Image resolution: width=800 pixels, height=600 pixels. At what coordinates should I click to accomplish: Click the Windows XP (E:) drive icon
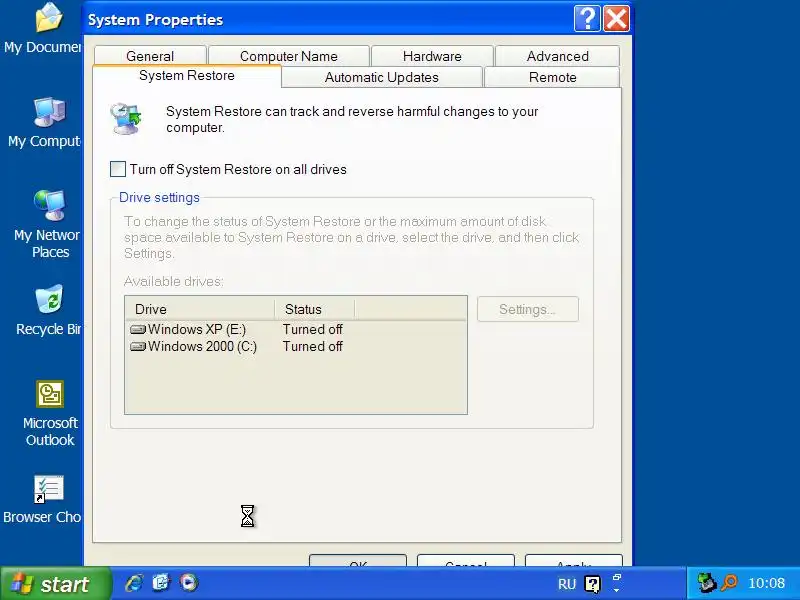click(x=138, y=330)
